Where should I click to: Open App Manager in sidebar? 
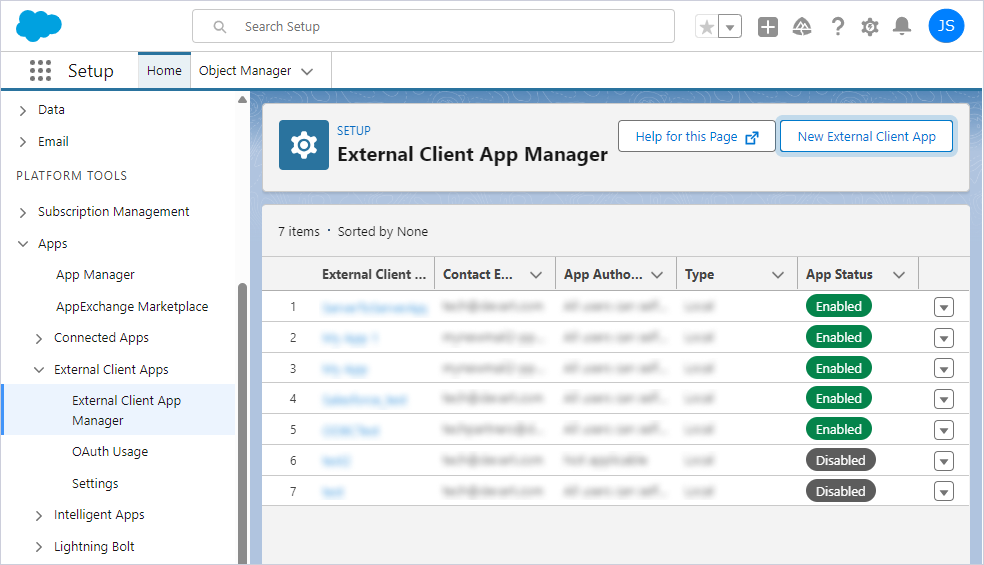pos(95,275)
